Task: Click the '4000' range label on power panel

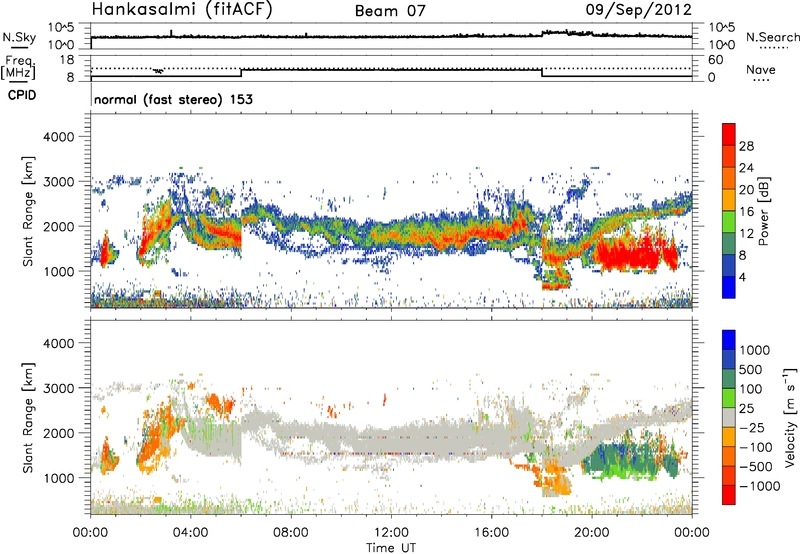Action: (59, 137)
